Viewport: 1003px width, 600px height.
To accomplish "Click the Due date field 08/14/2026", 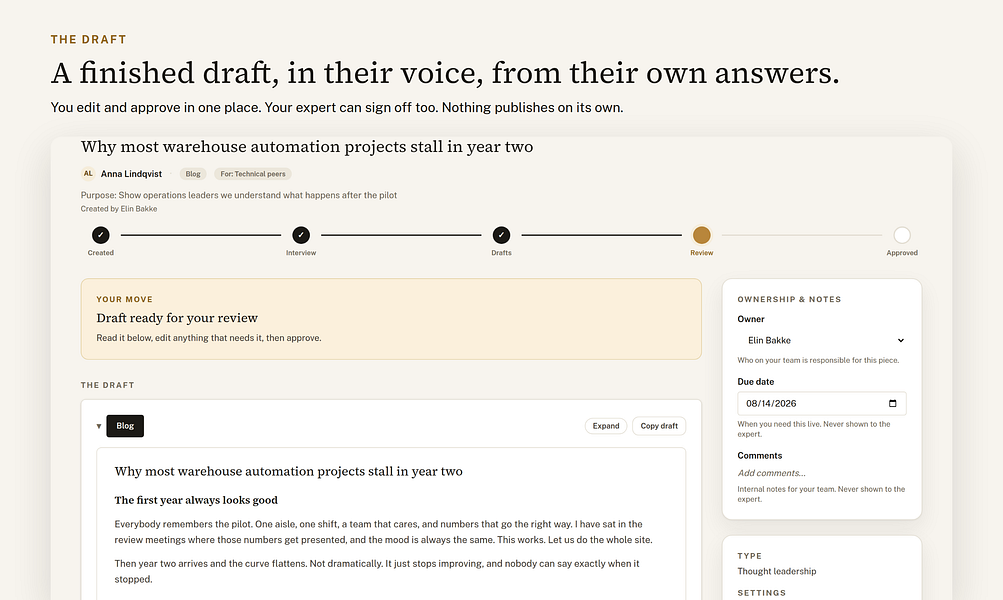I will coord(821,404).
